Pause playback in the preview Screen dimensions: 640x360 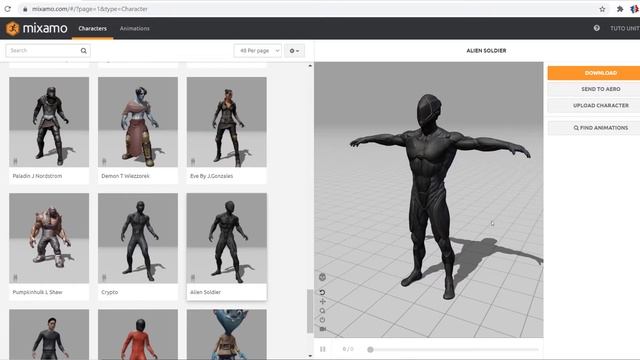coord(323,349)
